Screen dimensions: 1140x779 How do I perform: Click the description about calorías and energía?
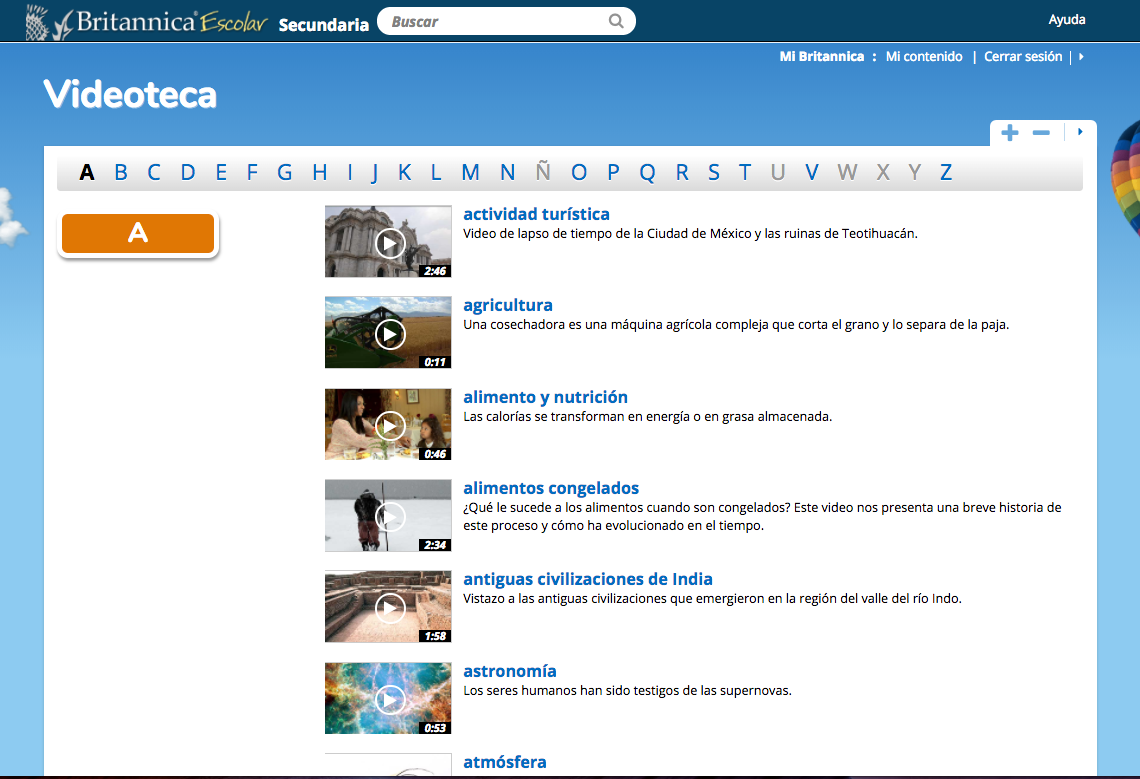coord(647,416)
